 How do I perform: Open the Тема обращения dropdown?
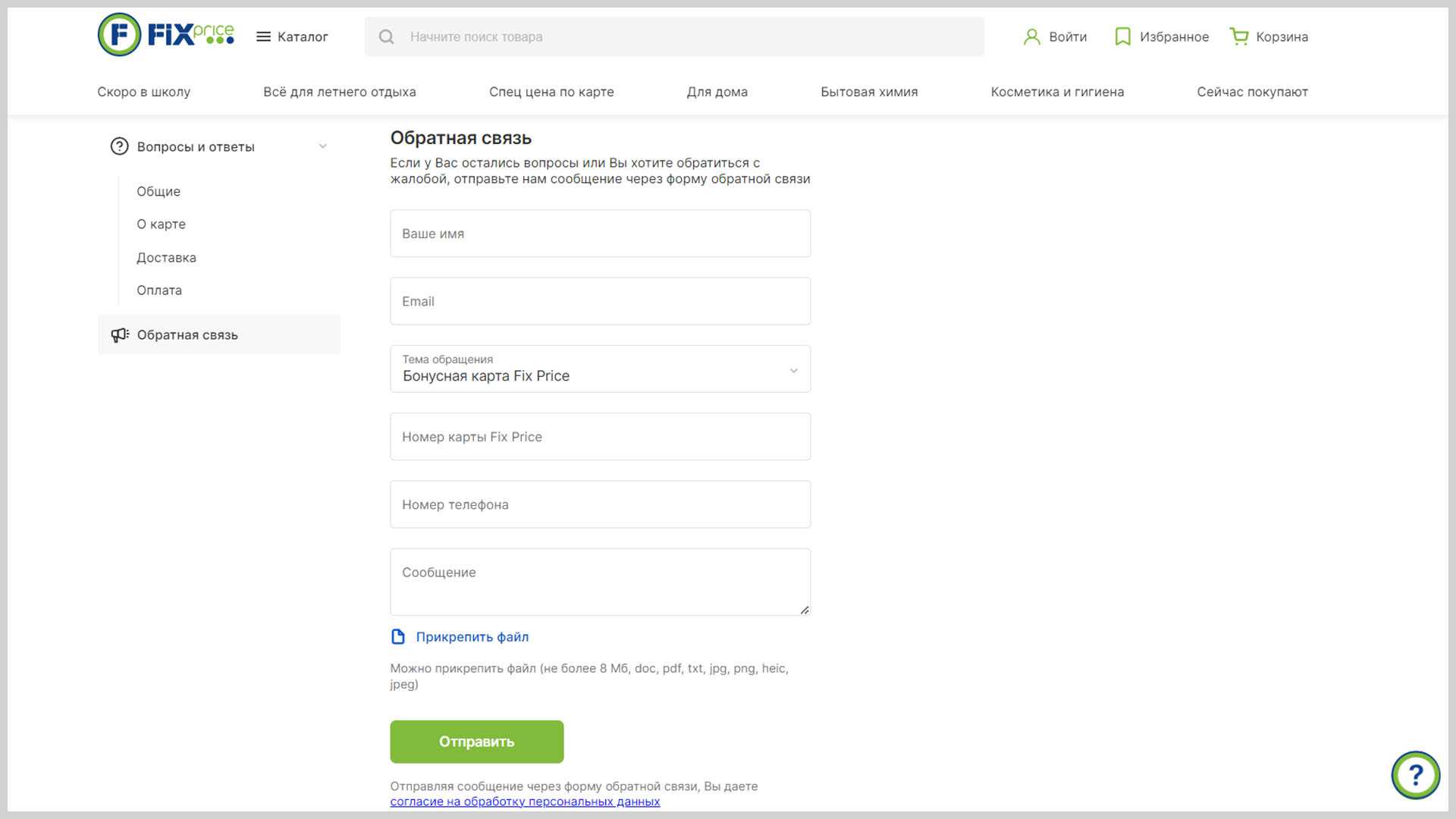600,369
